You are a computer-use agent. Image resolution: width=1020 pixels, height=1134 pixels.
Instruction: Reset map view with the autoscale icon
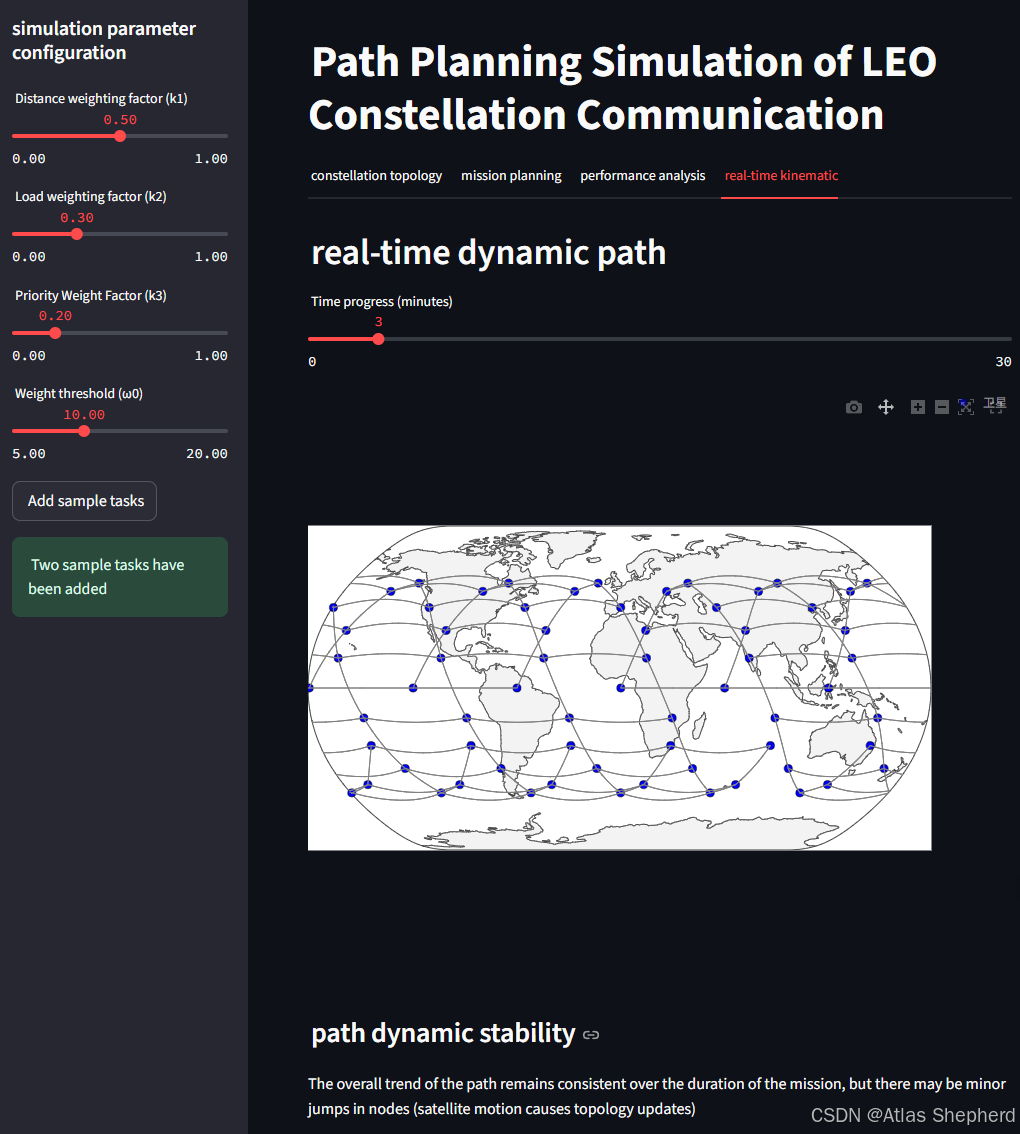tap(966, 407)
